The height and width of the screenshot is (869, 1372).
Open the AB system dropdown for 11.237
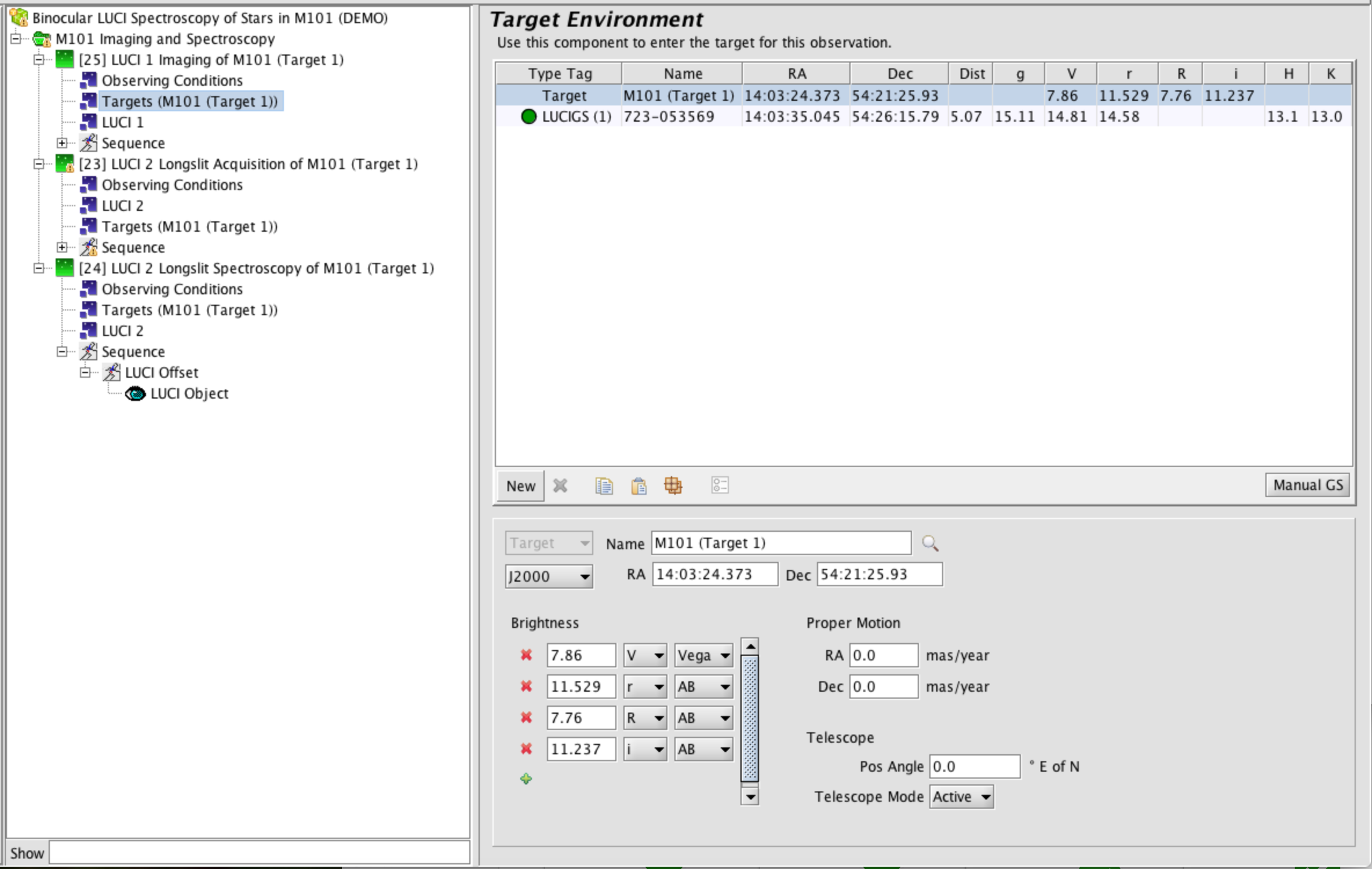[703, 749]
